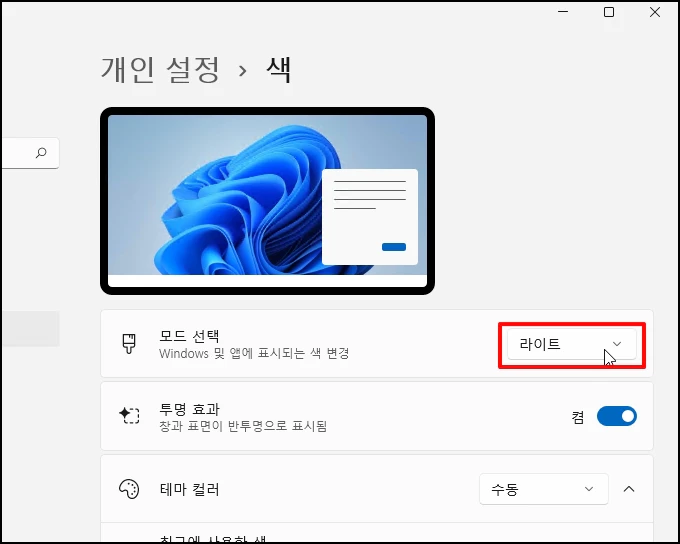Click the 색 breadcrumb title

click(x=278, y=69)
